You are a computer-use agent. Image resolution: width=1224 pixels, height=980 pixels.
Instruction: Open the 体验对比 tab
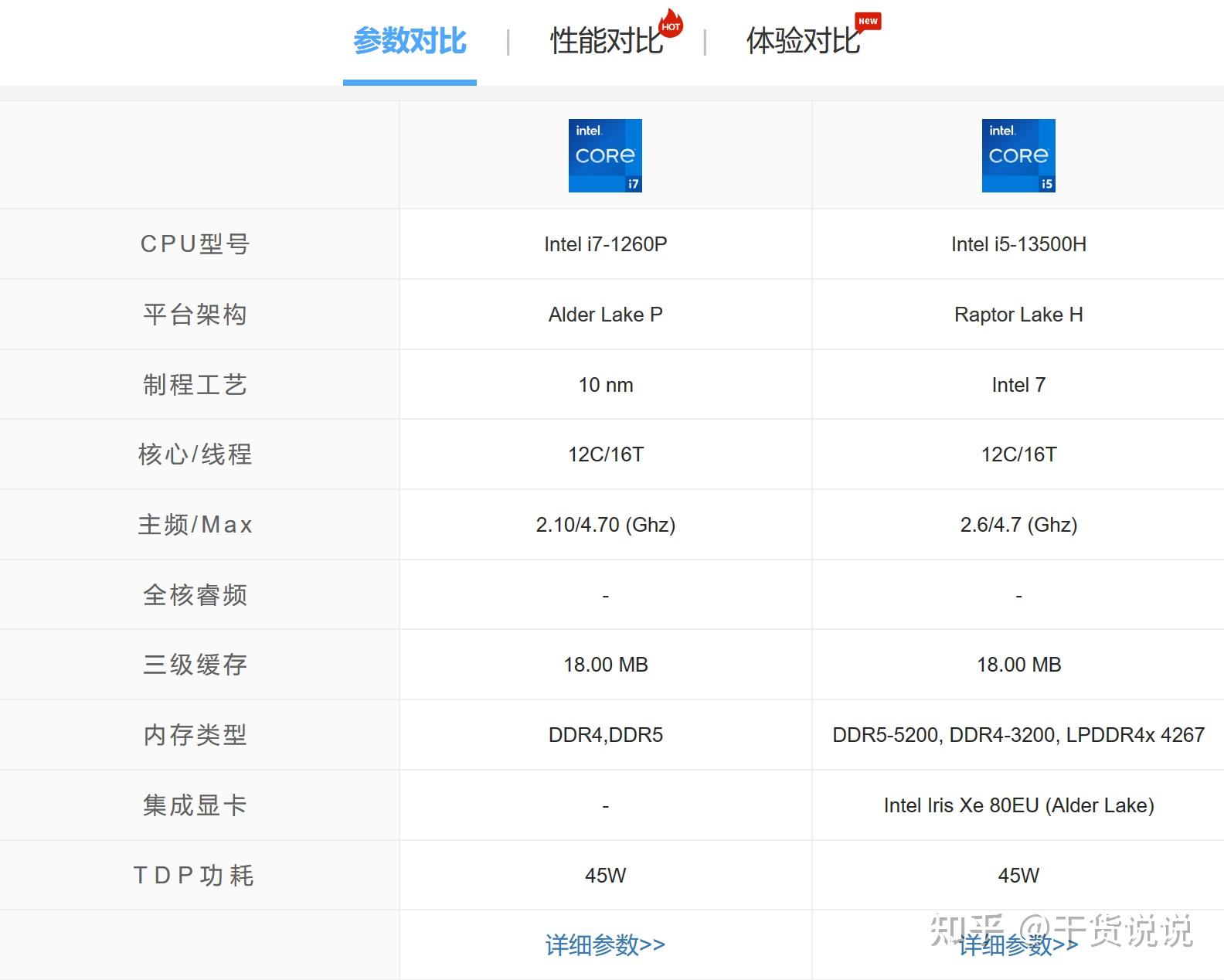(803, 41)
